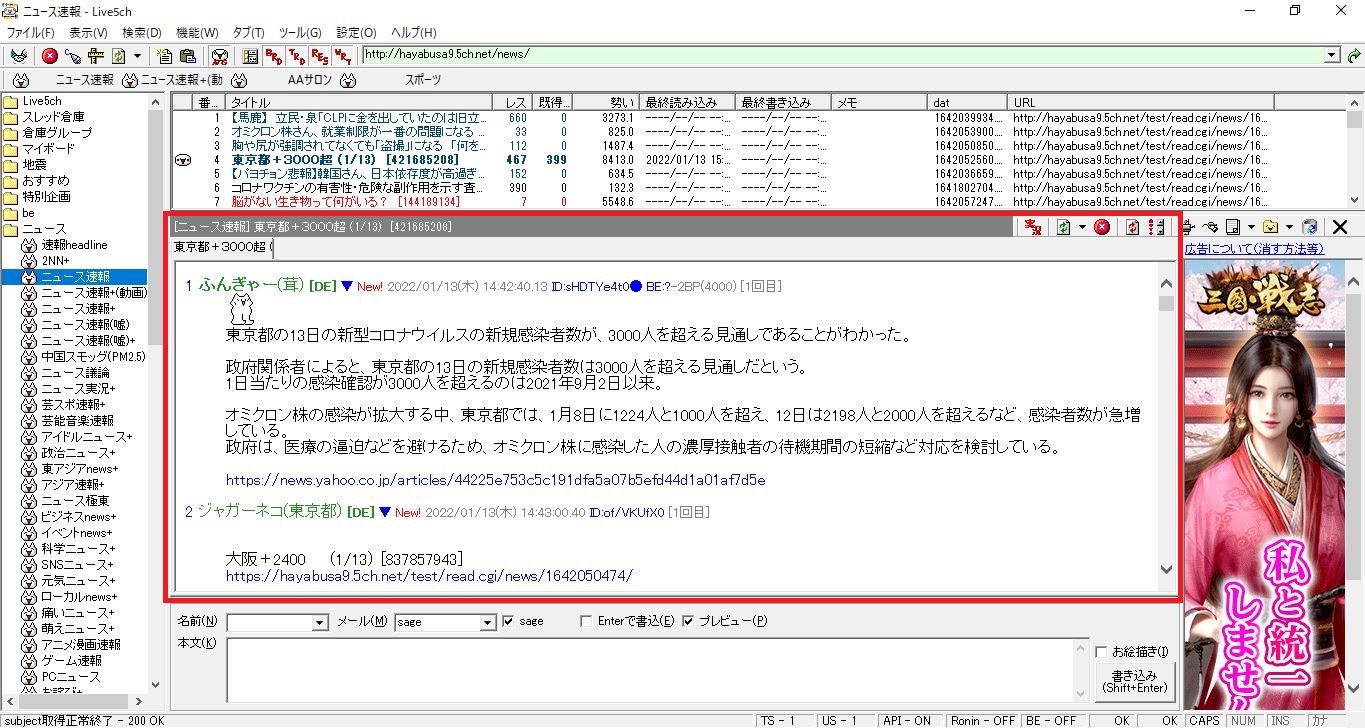Image resolution: width=1365 pixels, height=728 pixels.
Task: Sort thread list by 勢い column
Action: [x=605, y=102]
